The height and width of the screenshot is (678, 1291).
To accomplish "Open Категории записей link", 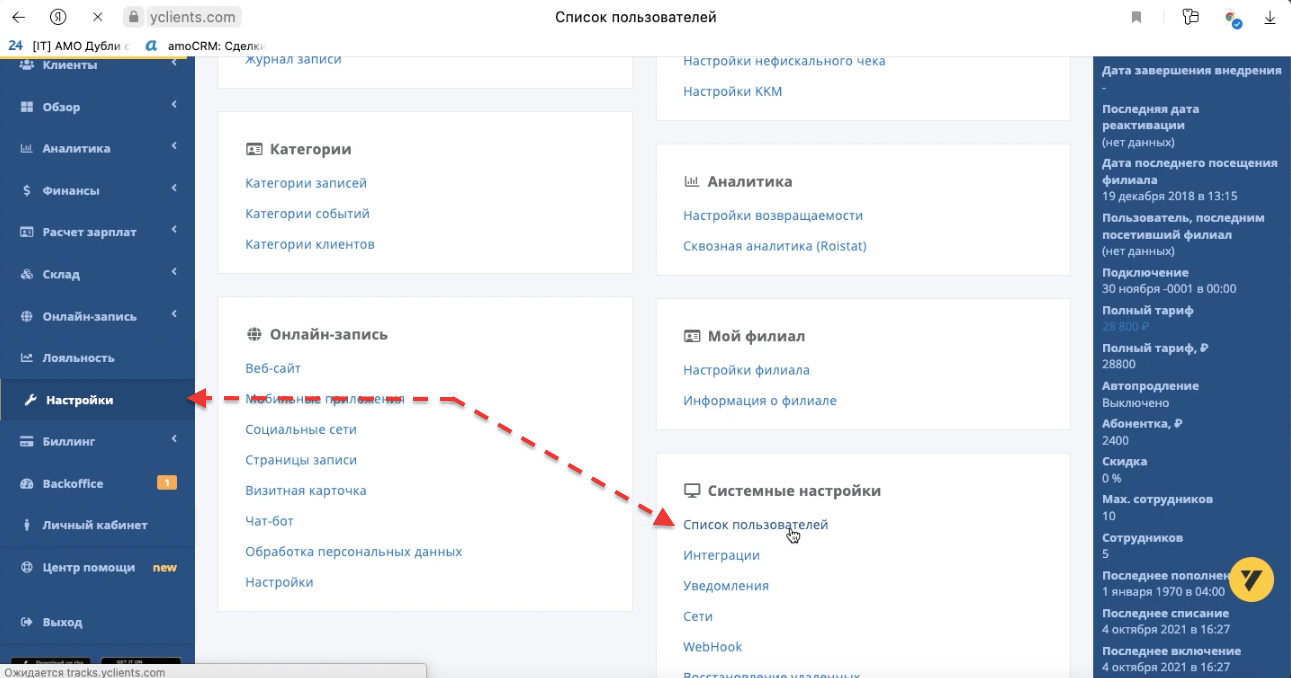I will 306,183.
